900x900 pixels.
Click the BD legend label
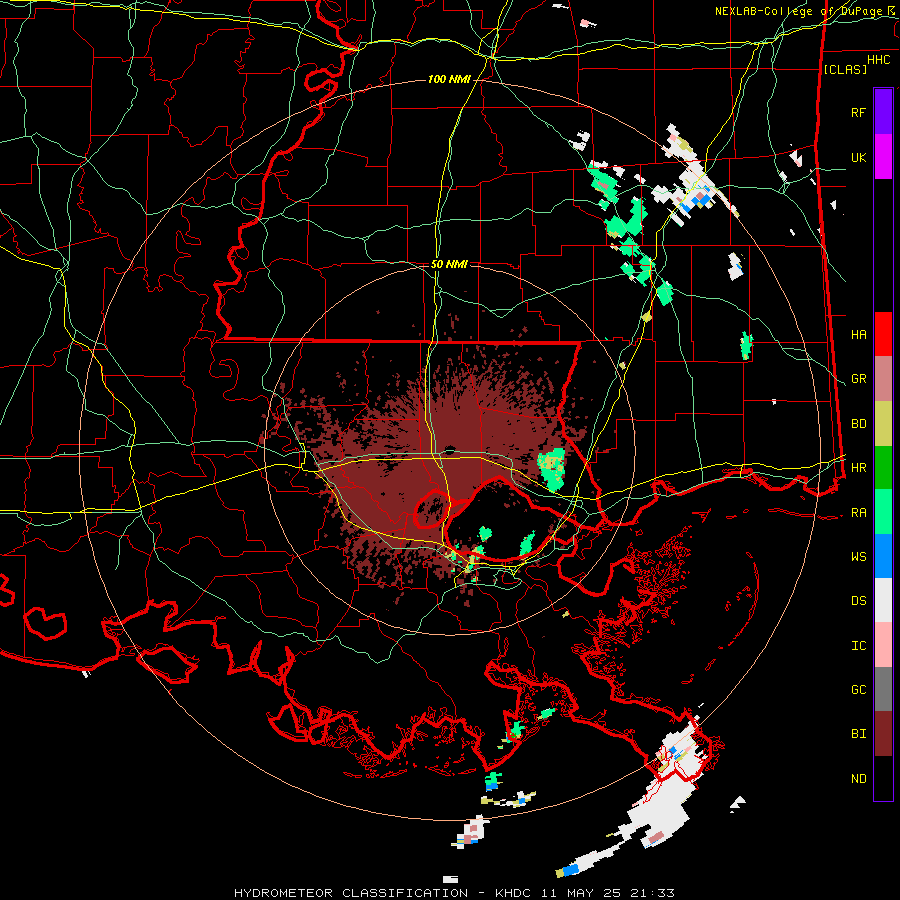pyautogui.click(x=858, y=424)
